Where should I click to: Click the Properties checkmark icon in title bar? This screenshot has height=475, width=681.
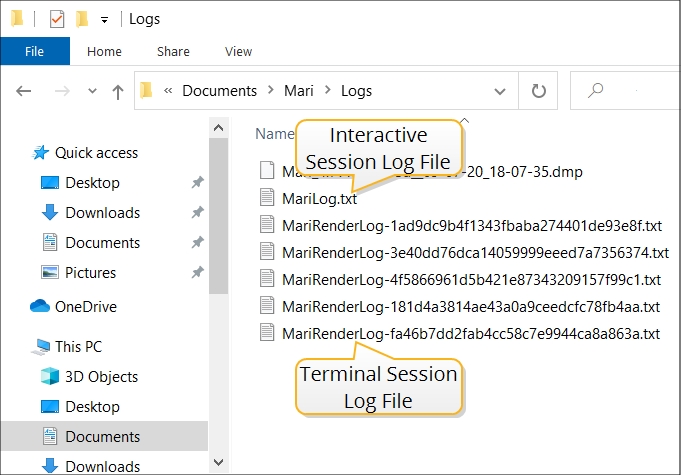click(57, 19)
